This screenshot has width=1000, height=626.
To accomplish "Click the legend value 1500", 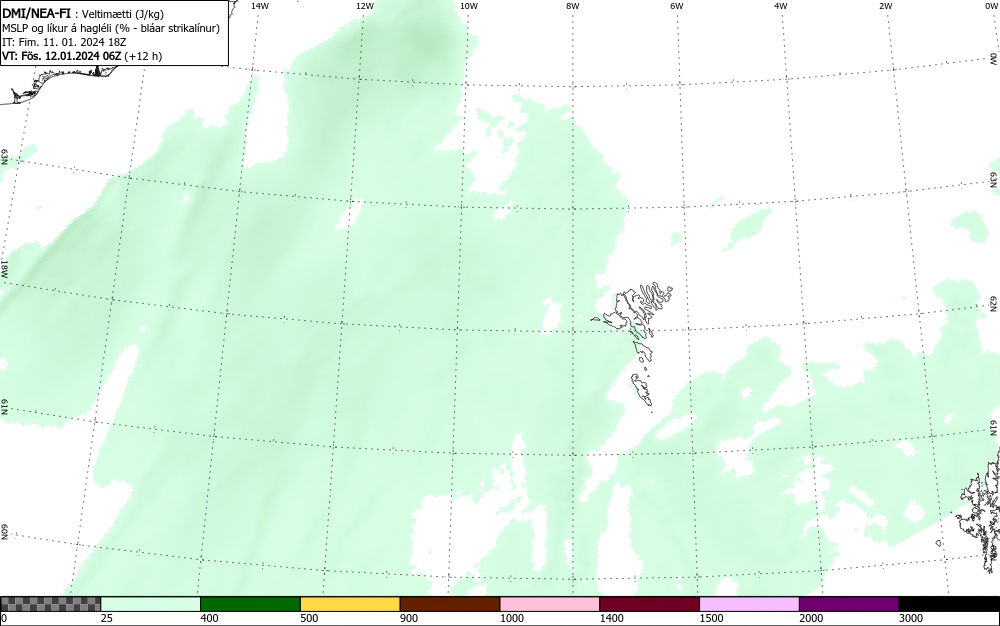I will (711, 618).
